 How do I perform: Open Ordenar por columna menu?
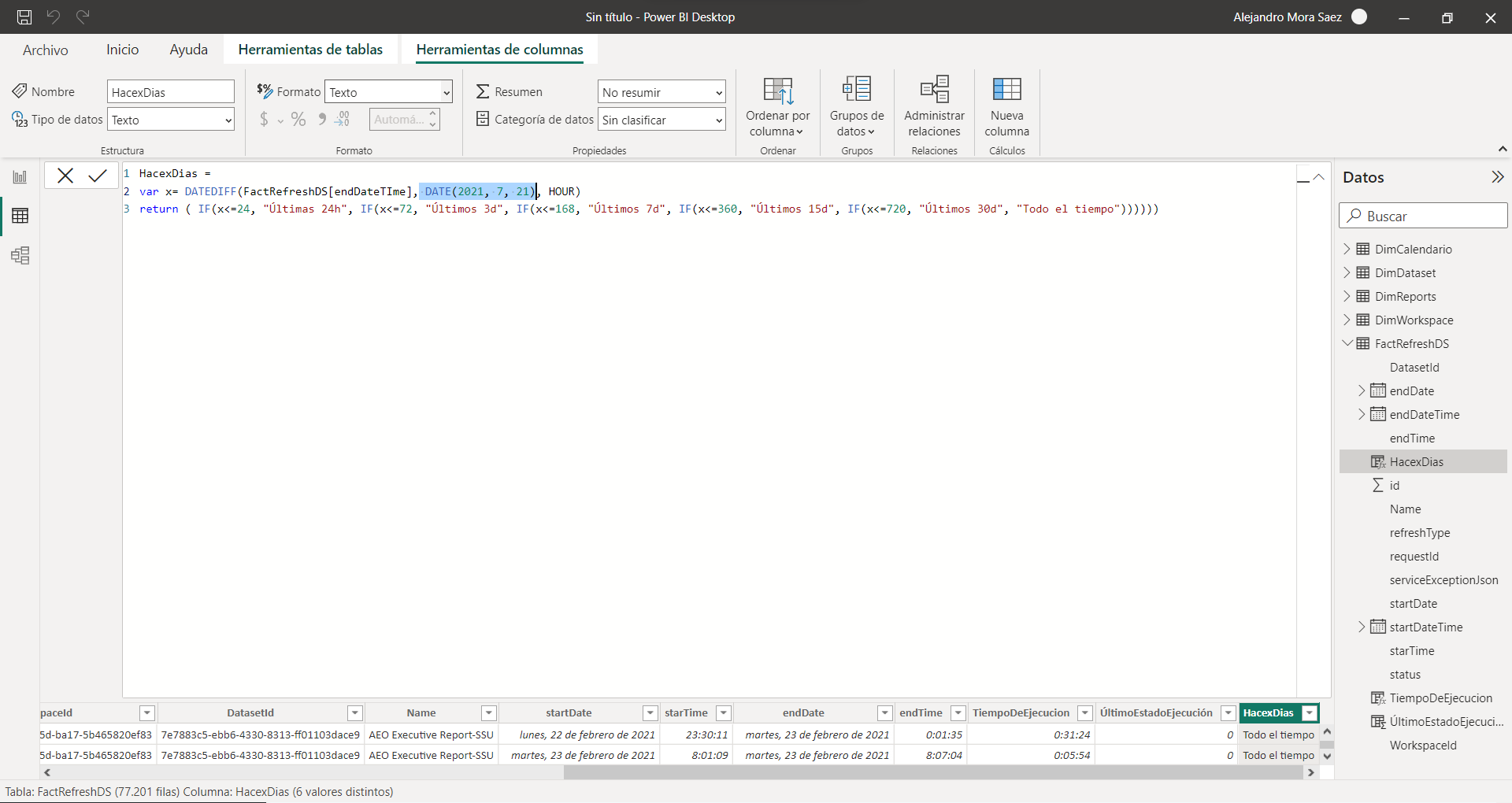click(777, 106)
